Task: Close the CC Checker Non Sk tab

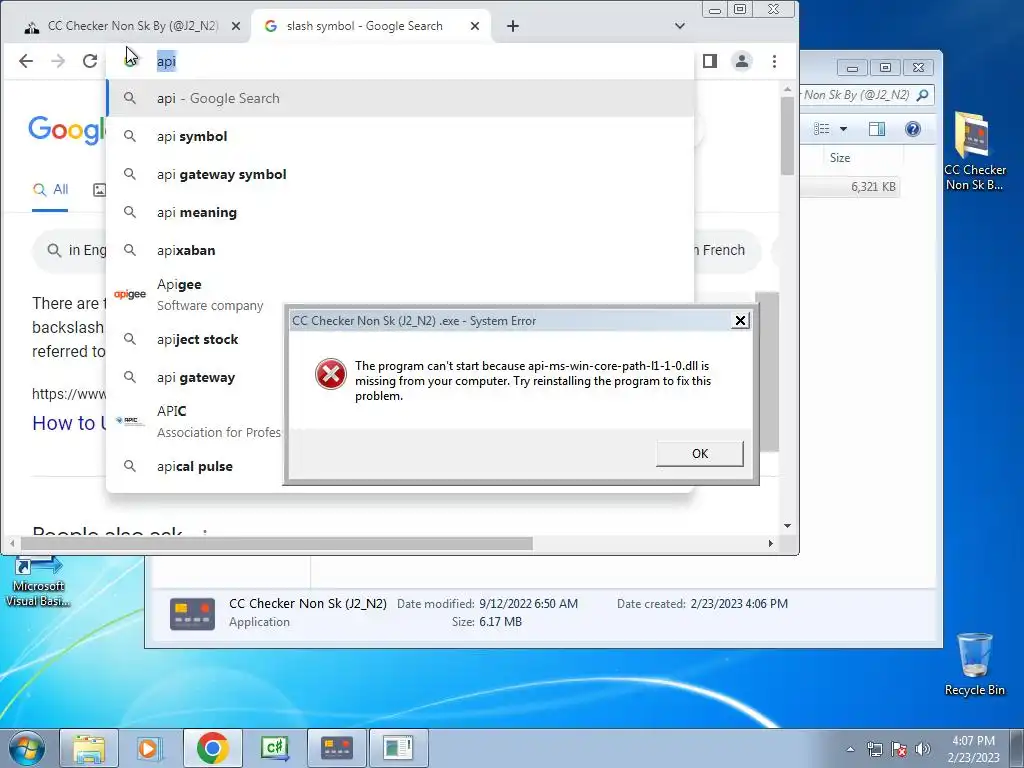Action: (x=236, y=26)
